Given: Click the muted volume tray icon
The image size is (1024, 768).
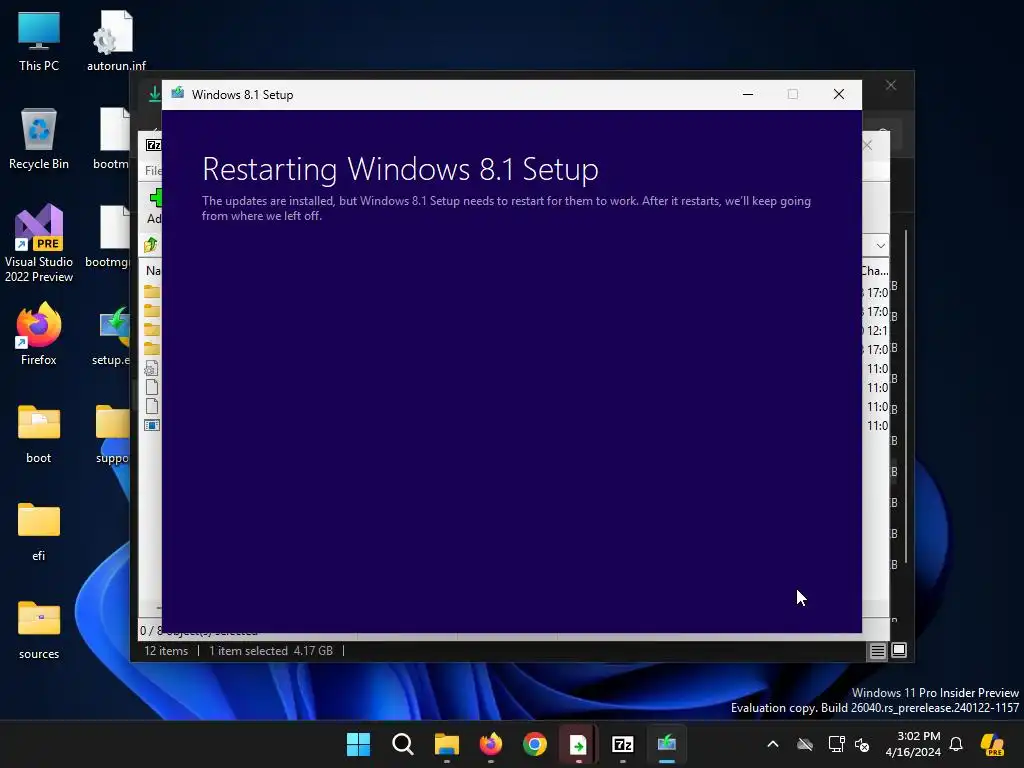Looking at the screenshot, I should coord(862,744).
